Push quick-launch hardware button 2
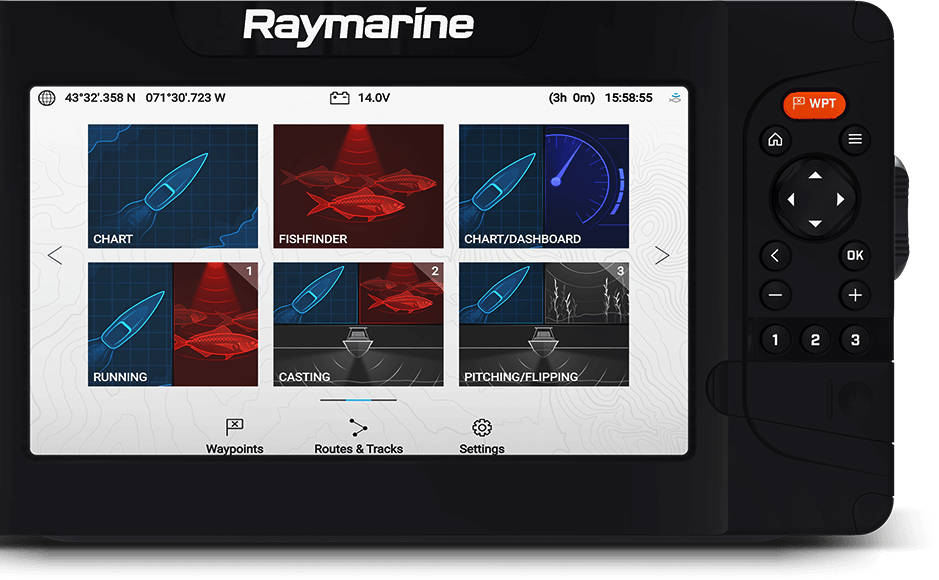This screenshot has height=580, width=939. 815,340
